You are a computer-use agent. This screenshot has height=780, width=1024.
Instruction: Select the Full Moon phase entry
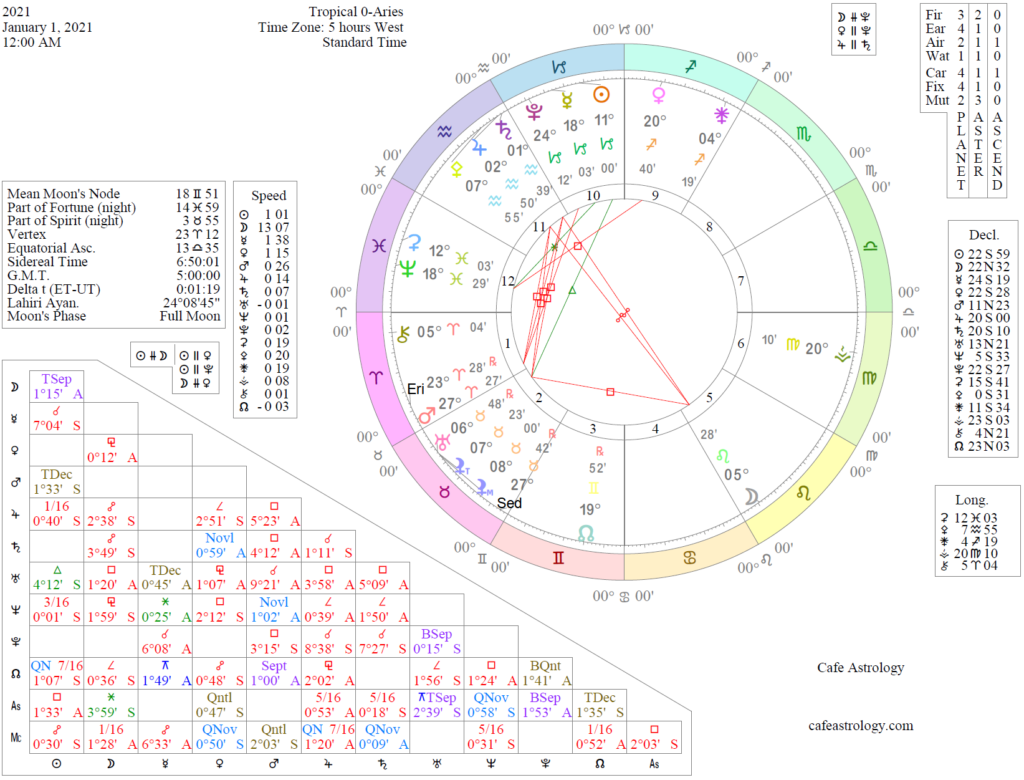point(188,316)
